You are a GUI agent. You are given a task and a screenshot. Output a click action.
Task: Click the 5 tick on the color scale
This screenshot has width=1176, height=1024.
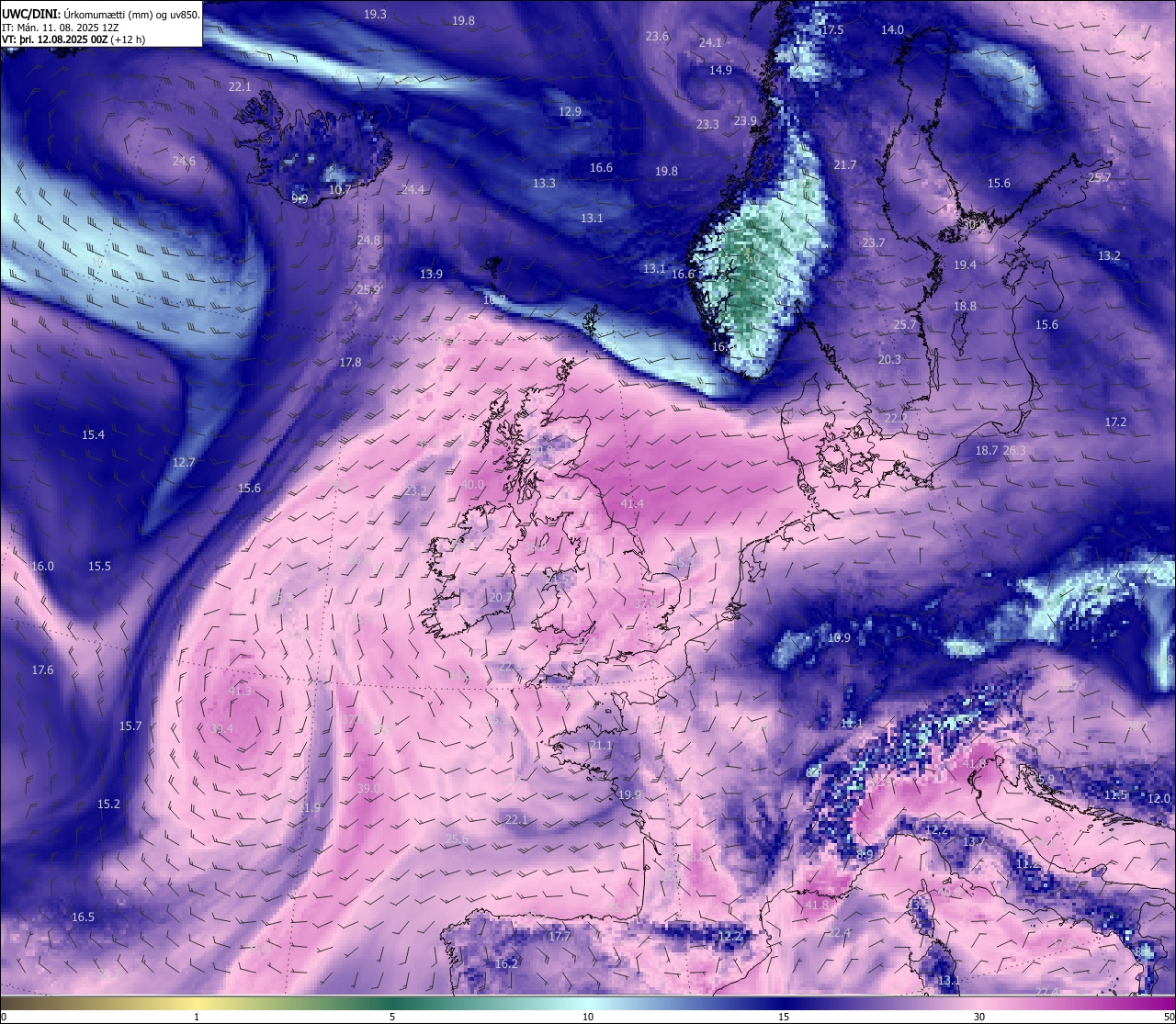point(392,1017)
